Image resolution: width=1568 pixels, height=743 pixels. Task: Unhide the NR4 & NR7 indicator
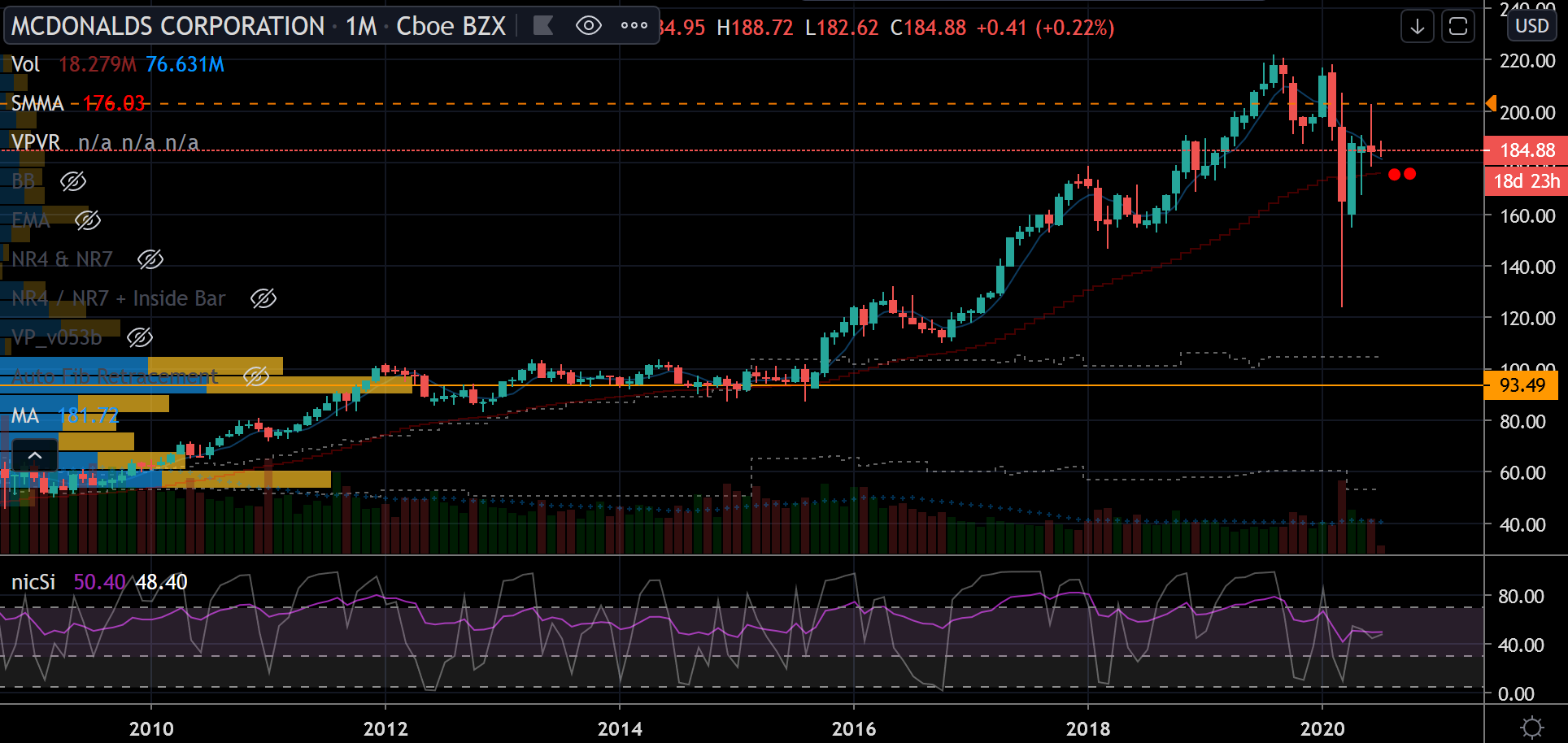tap(150, 259)
